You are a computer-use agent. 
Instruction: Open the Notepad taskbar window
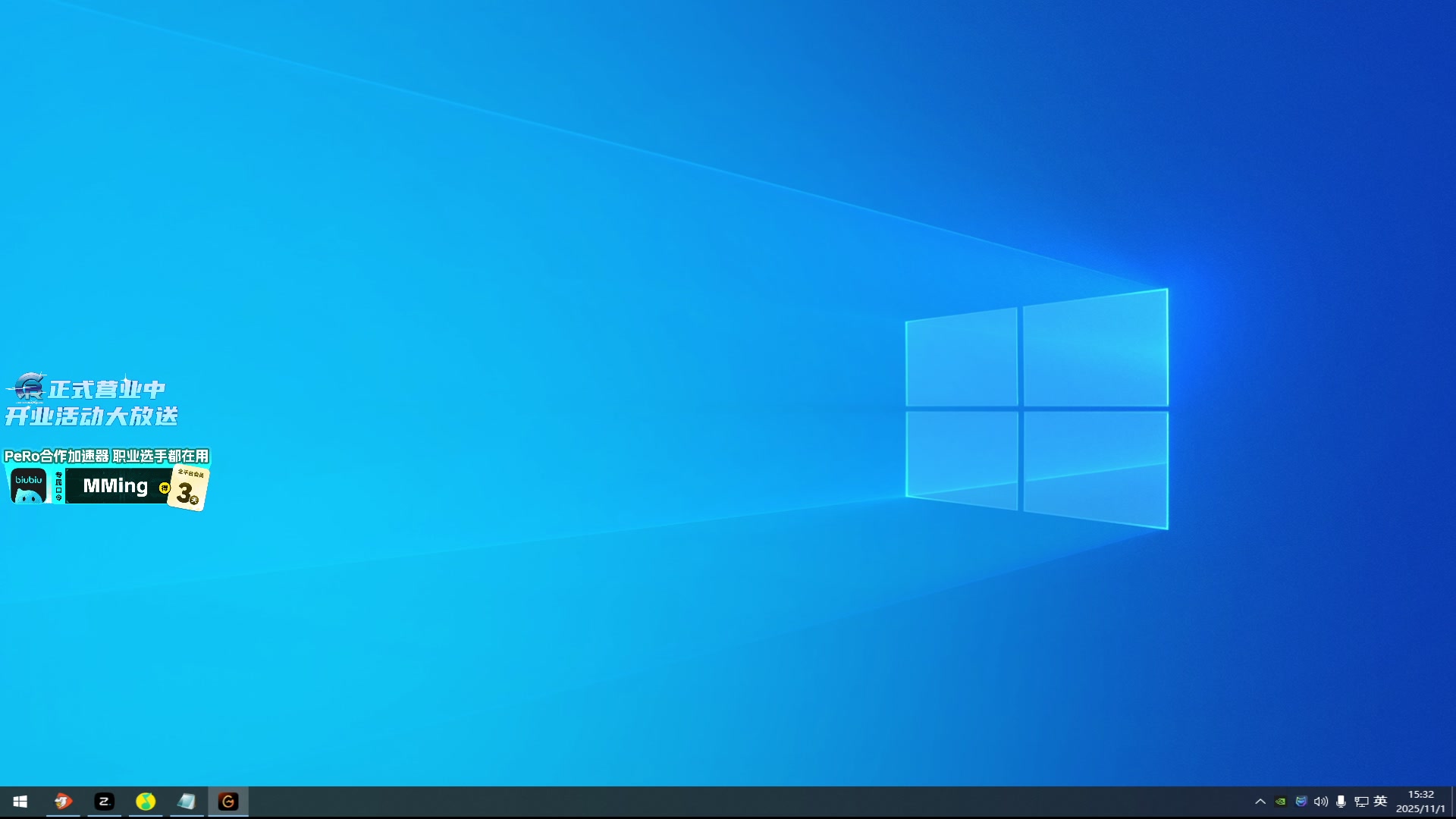(x=187, y=802)
